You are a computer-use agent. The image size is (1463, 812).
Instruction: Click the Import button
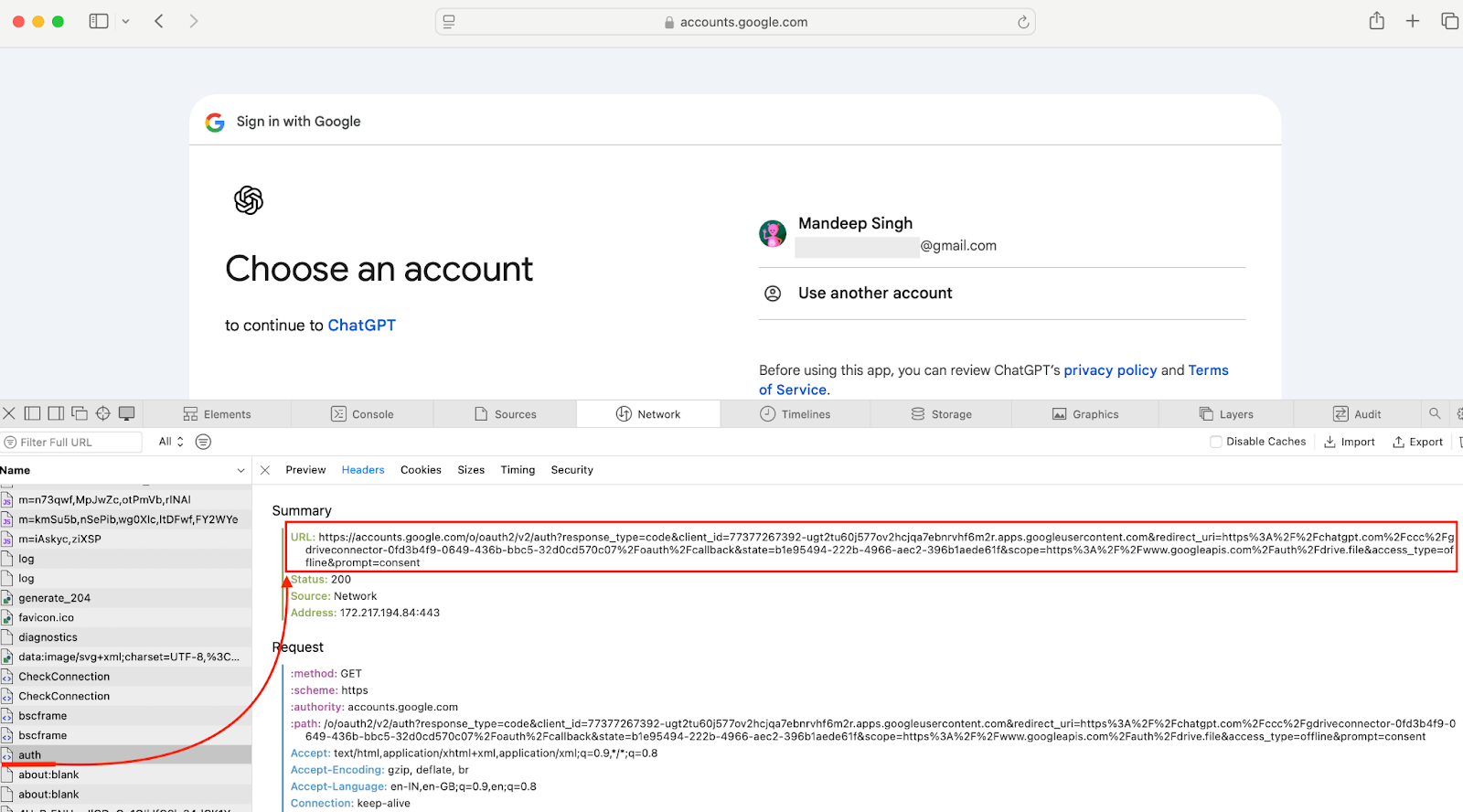[x=1350, y=442]
